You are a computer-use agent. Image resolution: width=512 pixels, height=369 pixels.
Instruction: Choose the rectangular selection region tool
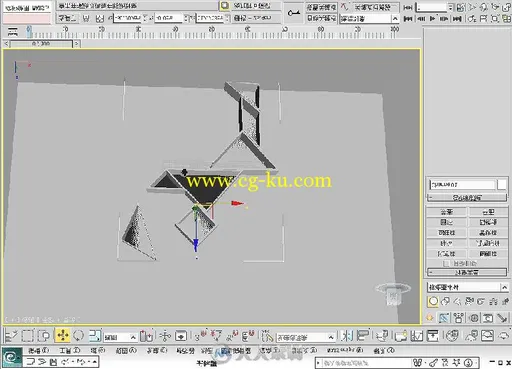(27, 335)
